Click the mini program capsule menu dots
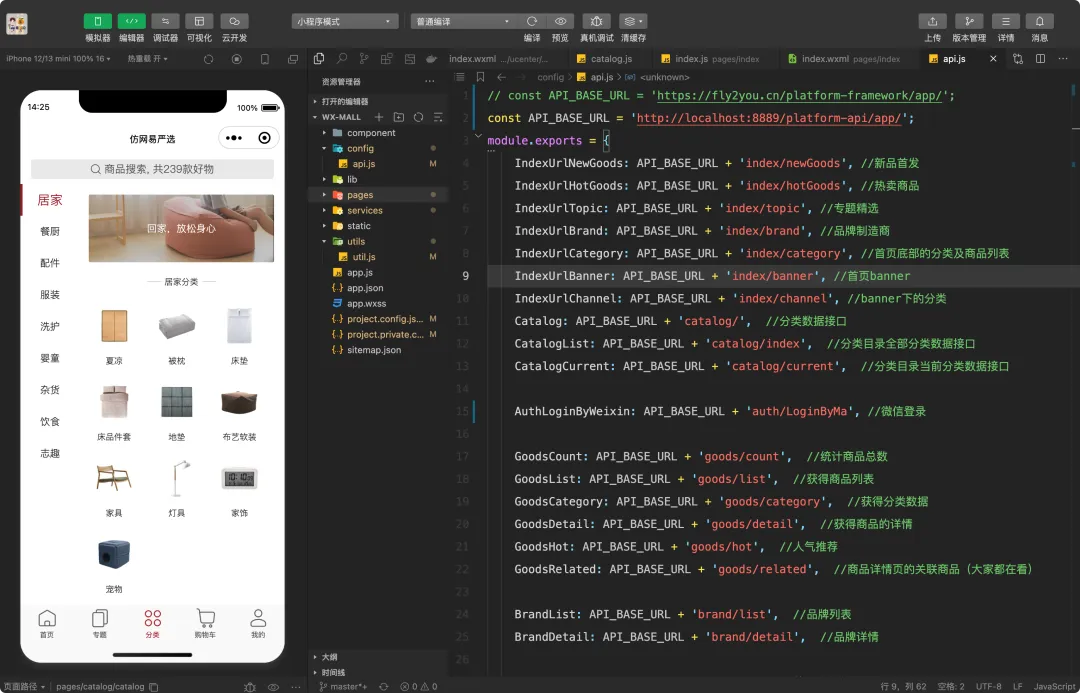The height and width of the screenshot is (693, 1080). (234, 138)
